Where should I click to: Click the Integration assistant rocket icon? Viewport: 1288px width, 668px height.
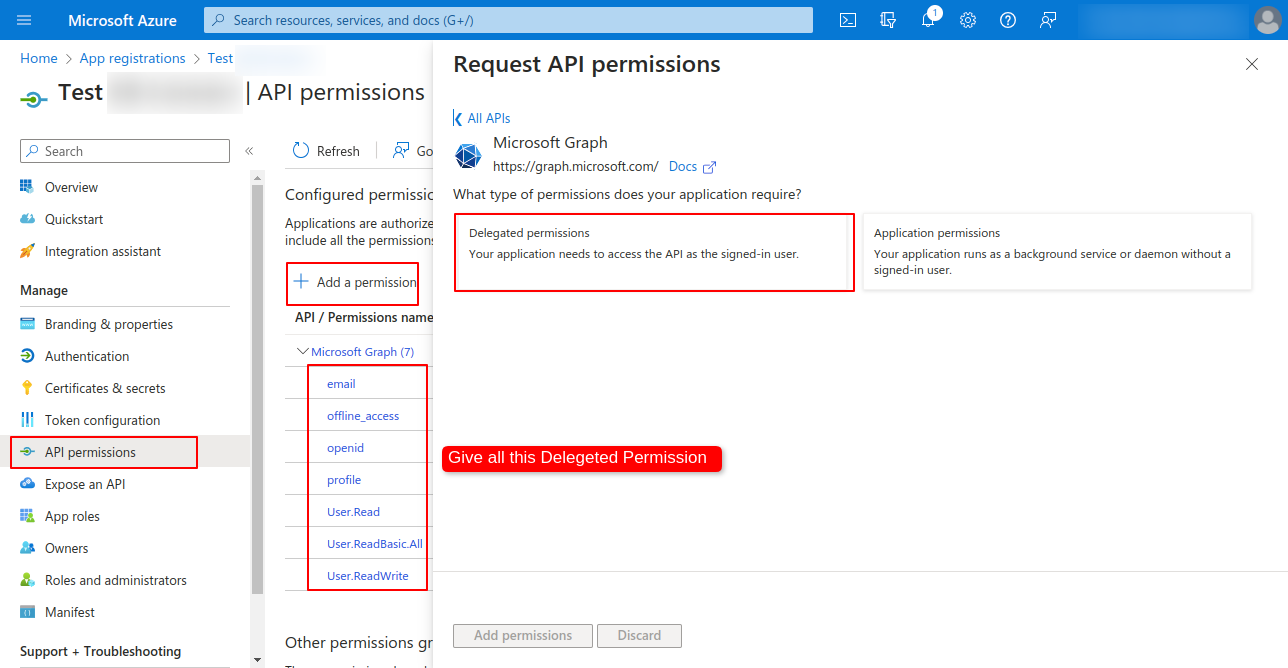coord(27,251)
